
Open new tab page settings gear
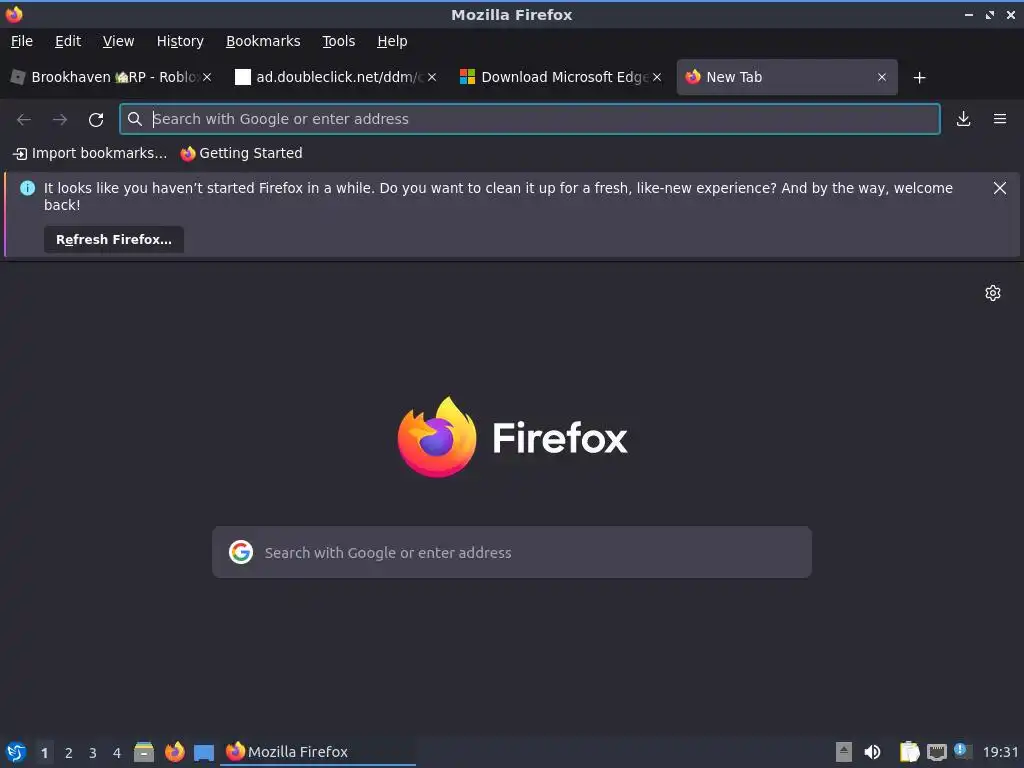tap(993, 293)
